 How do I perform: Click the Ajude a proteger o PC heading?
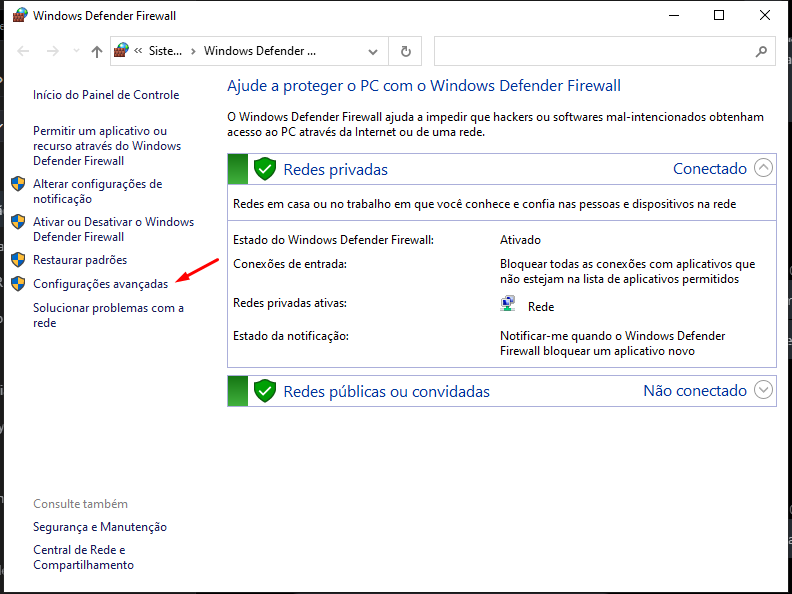(x=424, y=86)
